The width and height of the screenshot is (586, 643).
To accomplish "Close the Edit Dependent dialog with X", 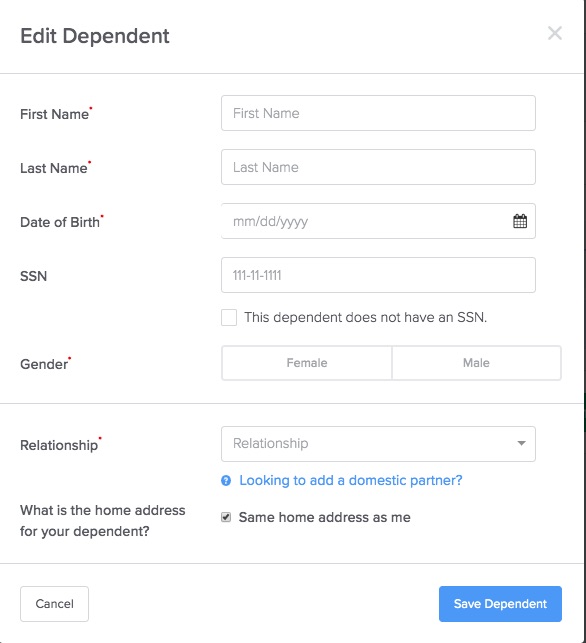I will (555, 33).
